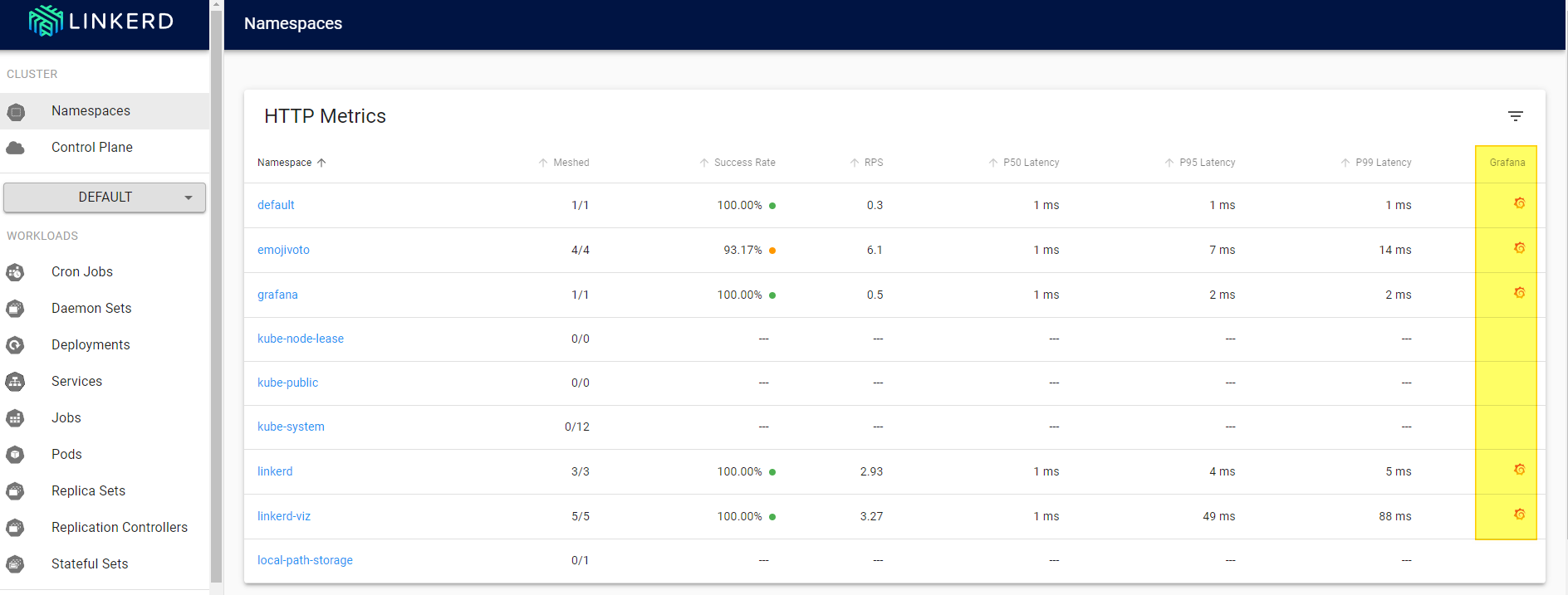Open Grafana dashboard for default namespace
1568x595 pixels.
tap(1519, 203)
